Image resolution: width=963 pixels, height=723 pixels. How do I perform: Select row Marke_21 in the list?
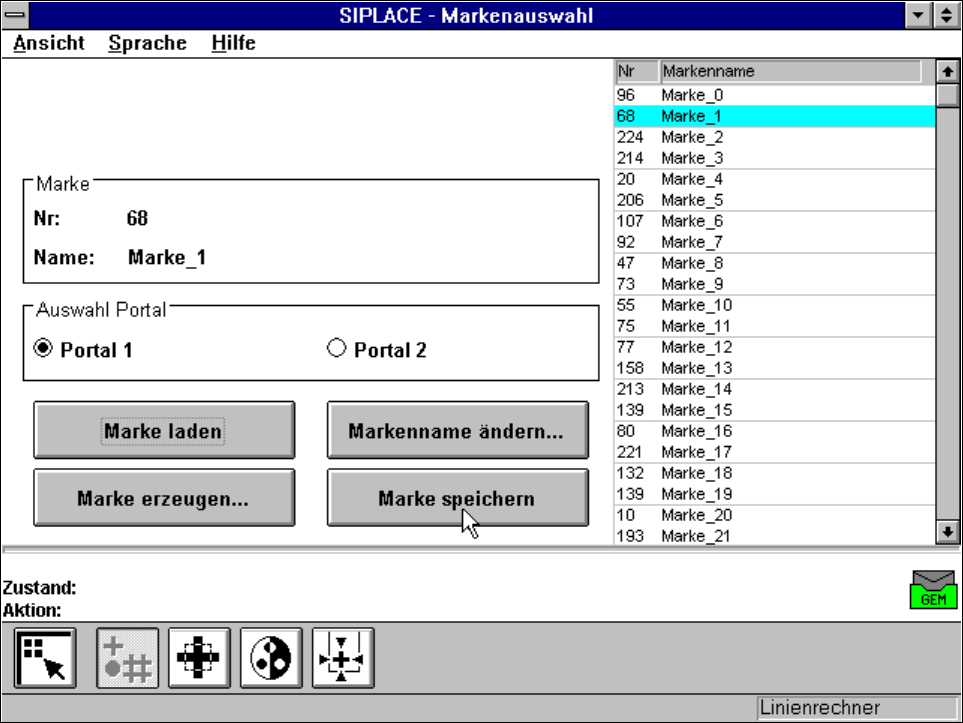point(774,536)
